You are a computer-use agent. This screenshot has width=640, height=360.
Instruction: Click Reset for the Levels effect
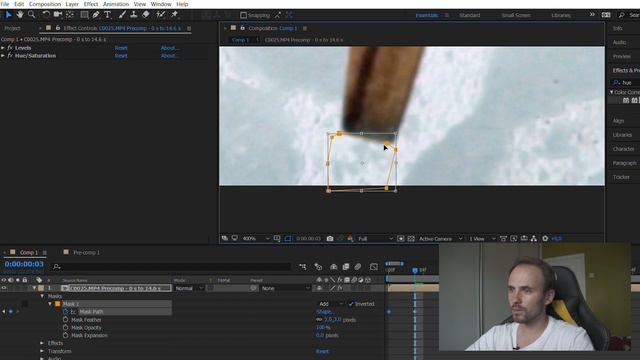[121, 48]
